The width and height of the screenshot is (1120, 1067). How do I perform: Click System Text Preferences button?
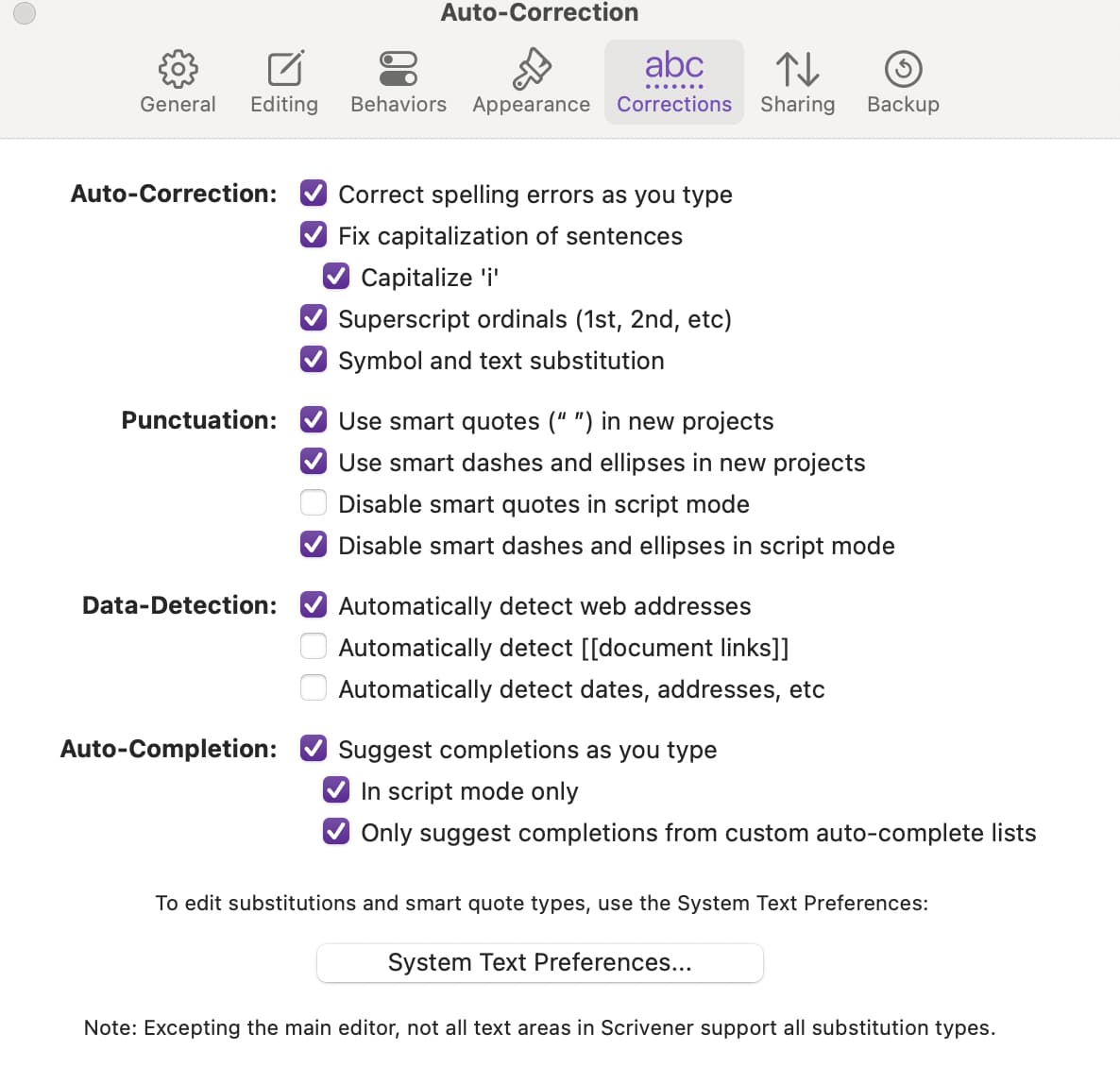click(540, 963)
